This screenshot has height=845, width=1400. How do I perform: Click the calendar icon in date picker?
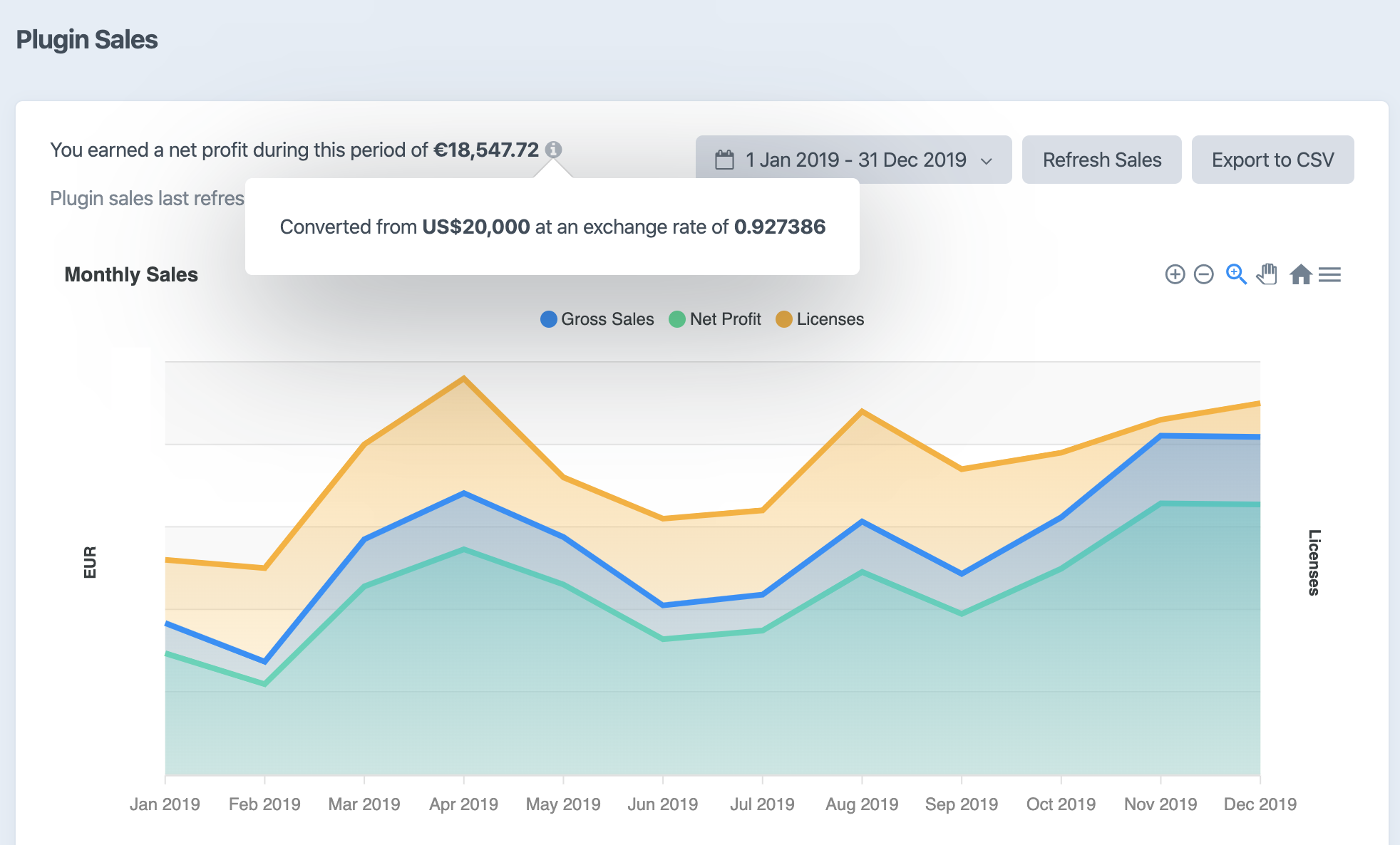[x=724, y=160]
